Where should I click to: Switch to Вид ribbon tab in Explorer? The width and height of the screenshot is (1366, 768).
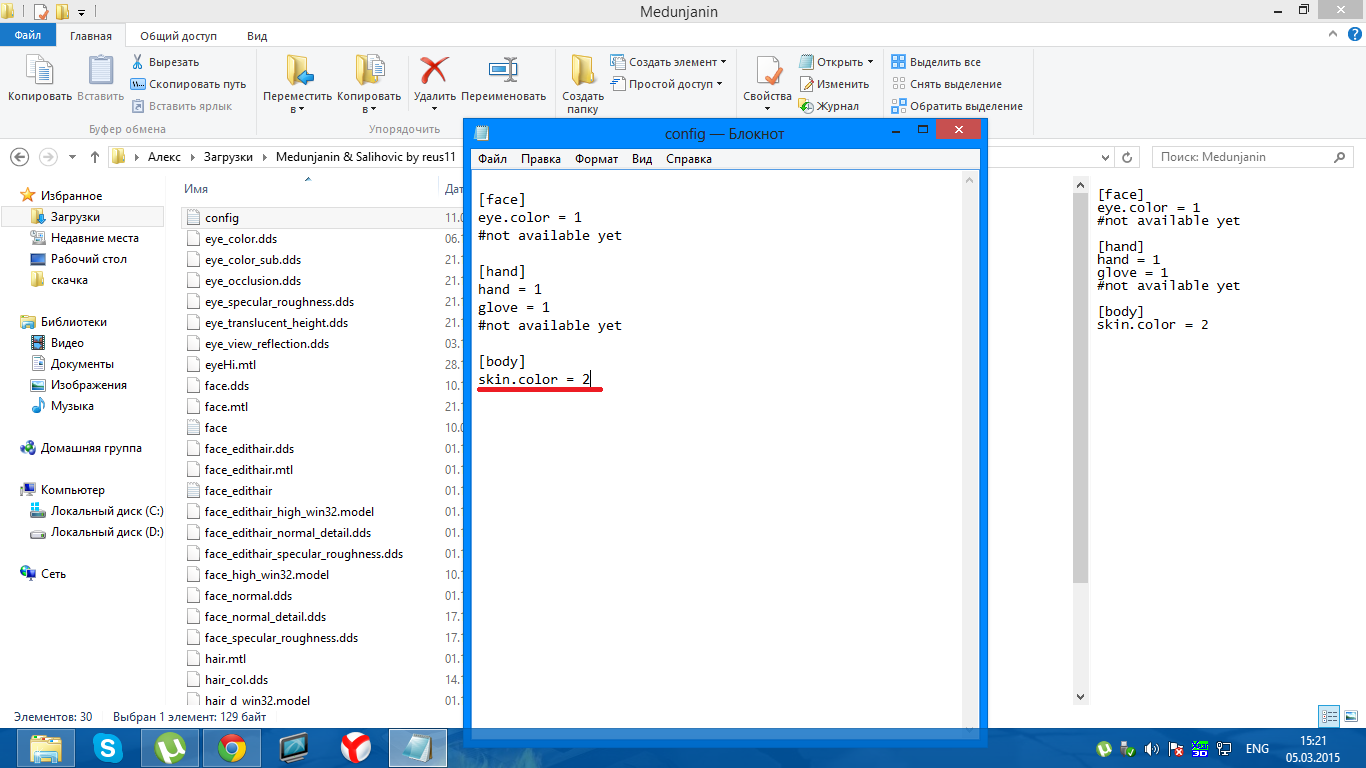[257, 36]
